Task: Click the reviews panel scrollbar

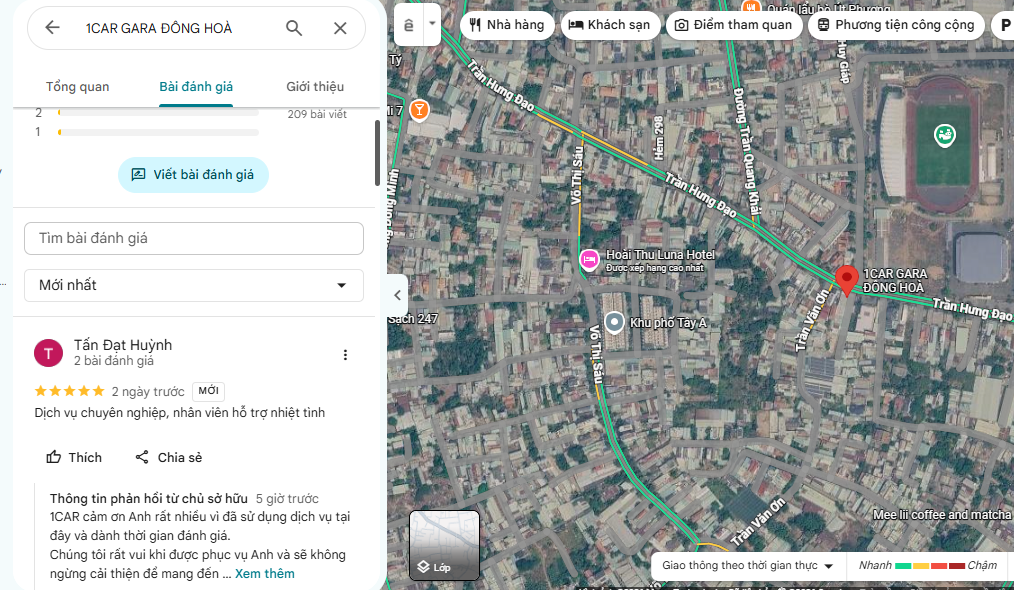Action: (377, 153)
